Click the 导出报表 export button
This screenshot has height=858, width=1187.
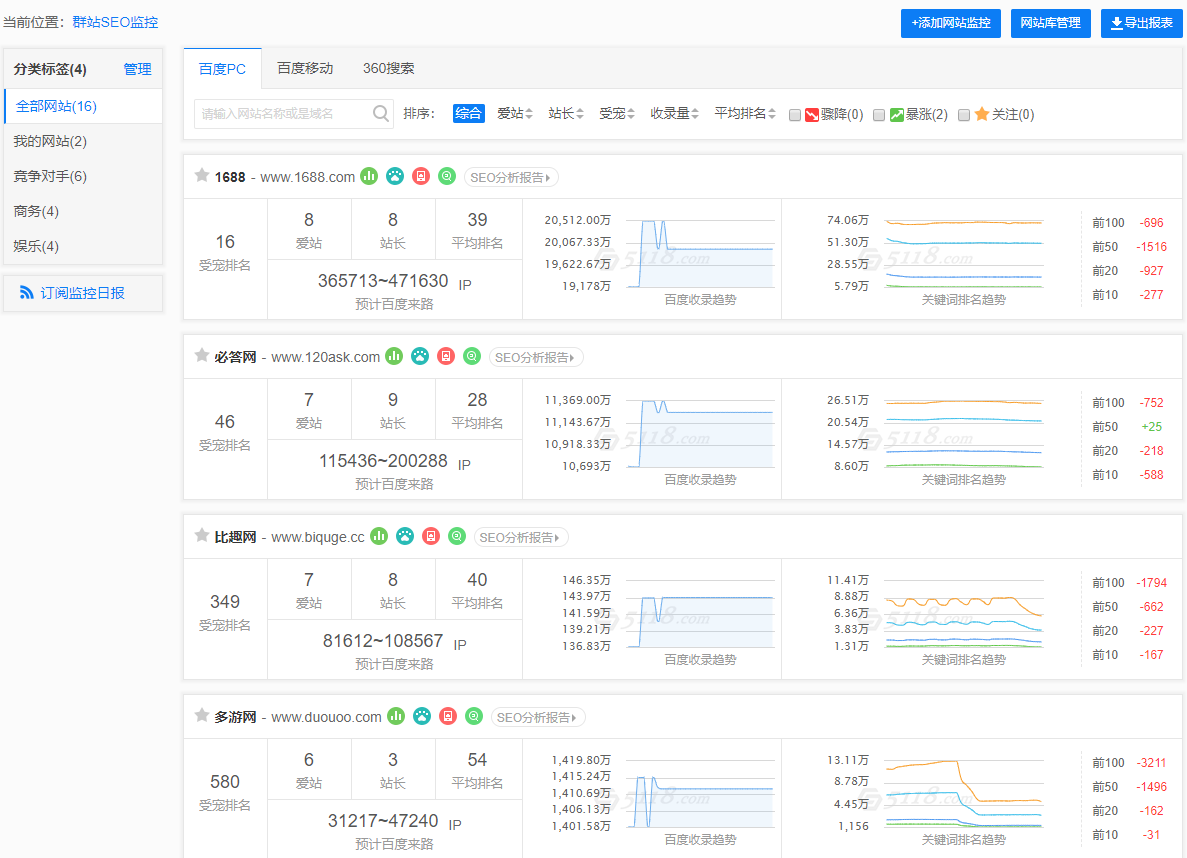[x=1142, y=23]
